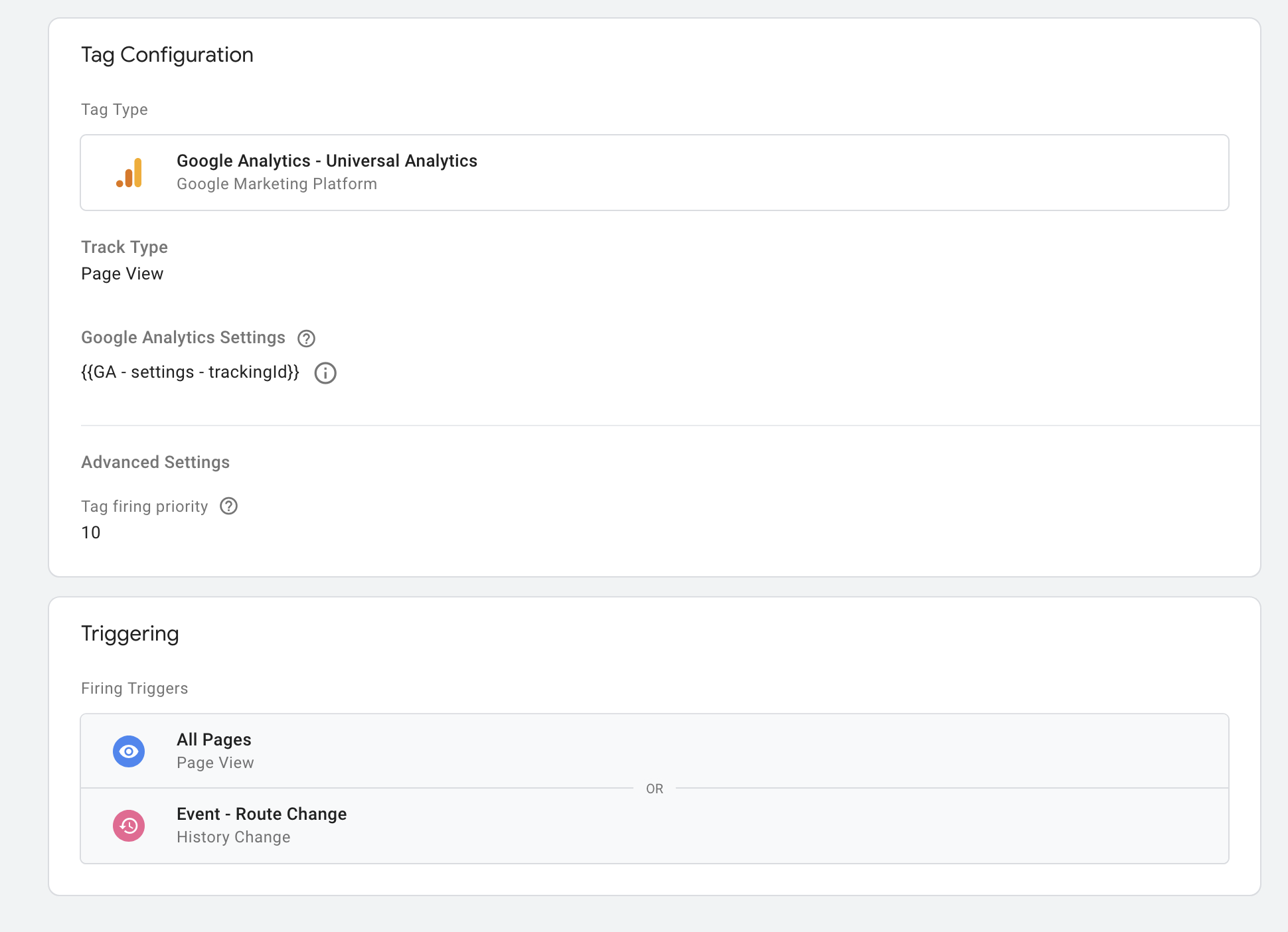The height and width of the screenshot is (932, 1288).
Task: Click the Page View subtitle under All Pages
Action: pos(215,763)
